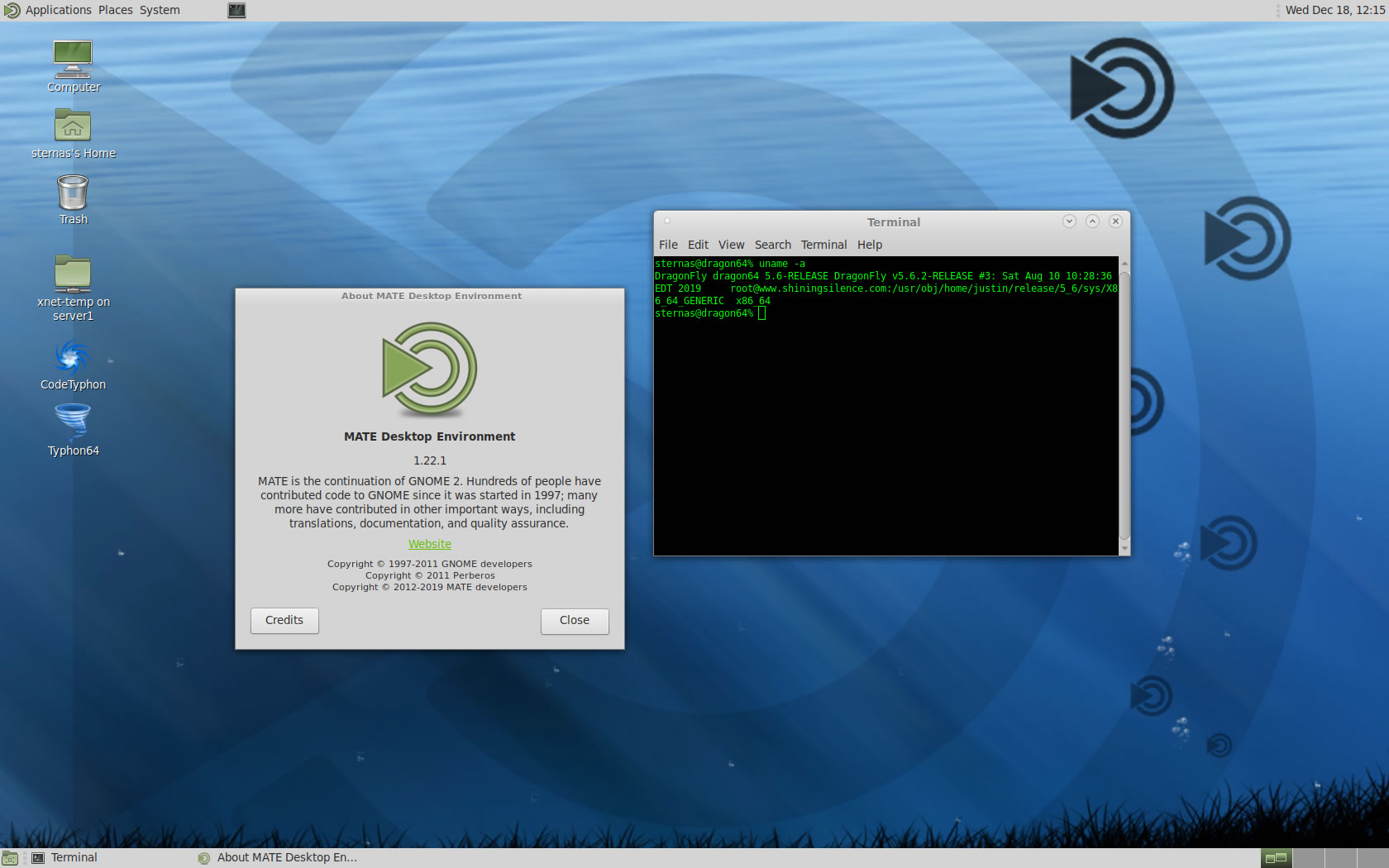Click the scrollbar up arrow in Terminal
The height and width of the screenshot is (868, 1389).
pos(1124,263)
